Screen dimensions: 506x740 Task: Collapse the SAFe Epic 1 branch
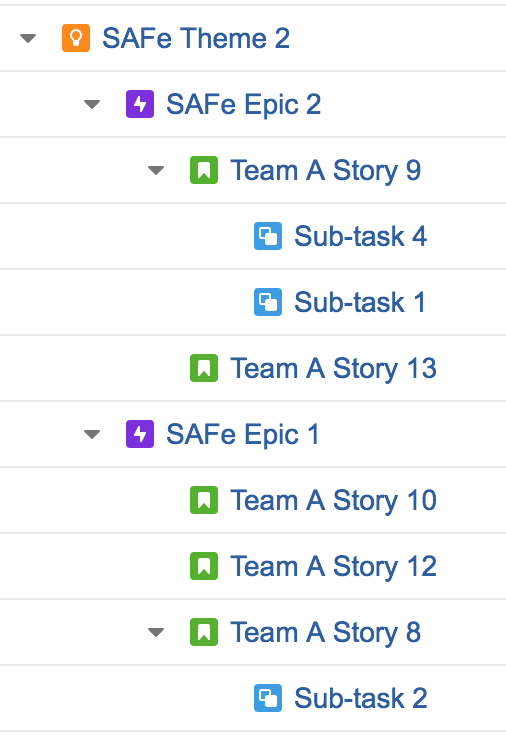coord(92,434)
